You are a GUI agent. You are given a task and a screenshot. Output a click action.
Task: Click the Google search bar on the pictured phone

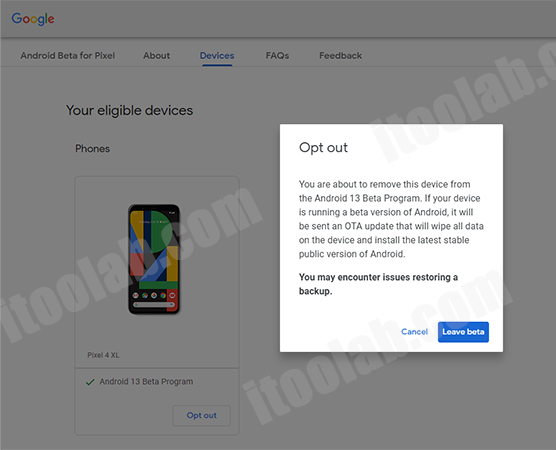point(154,305)
